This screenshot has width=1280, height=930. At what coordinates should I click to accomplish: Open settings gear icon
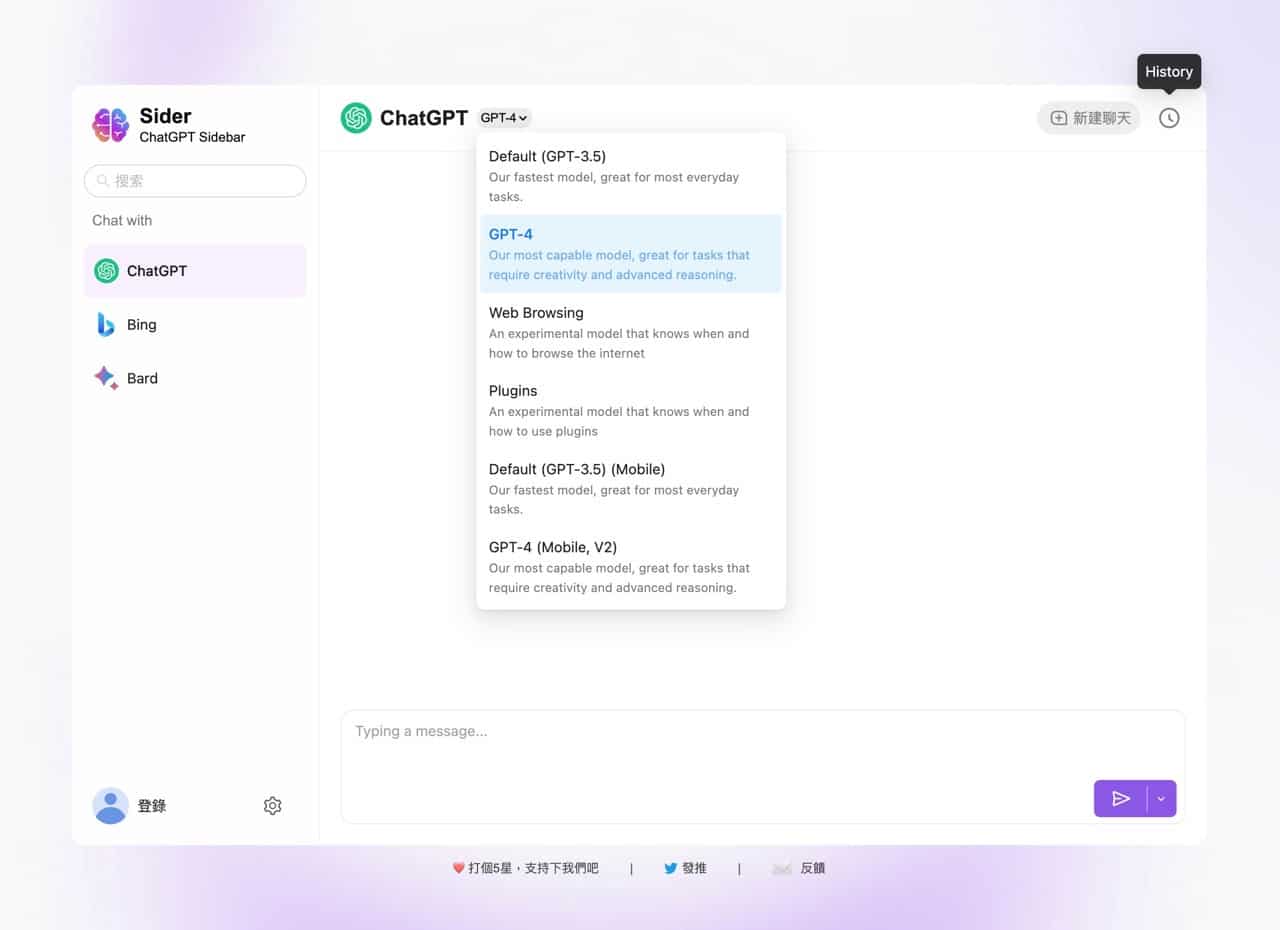click(273, 806)
